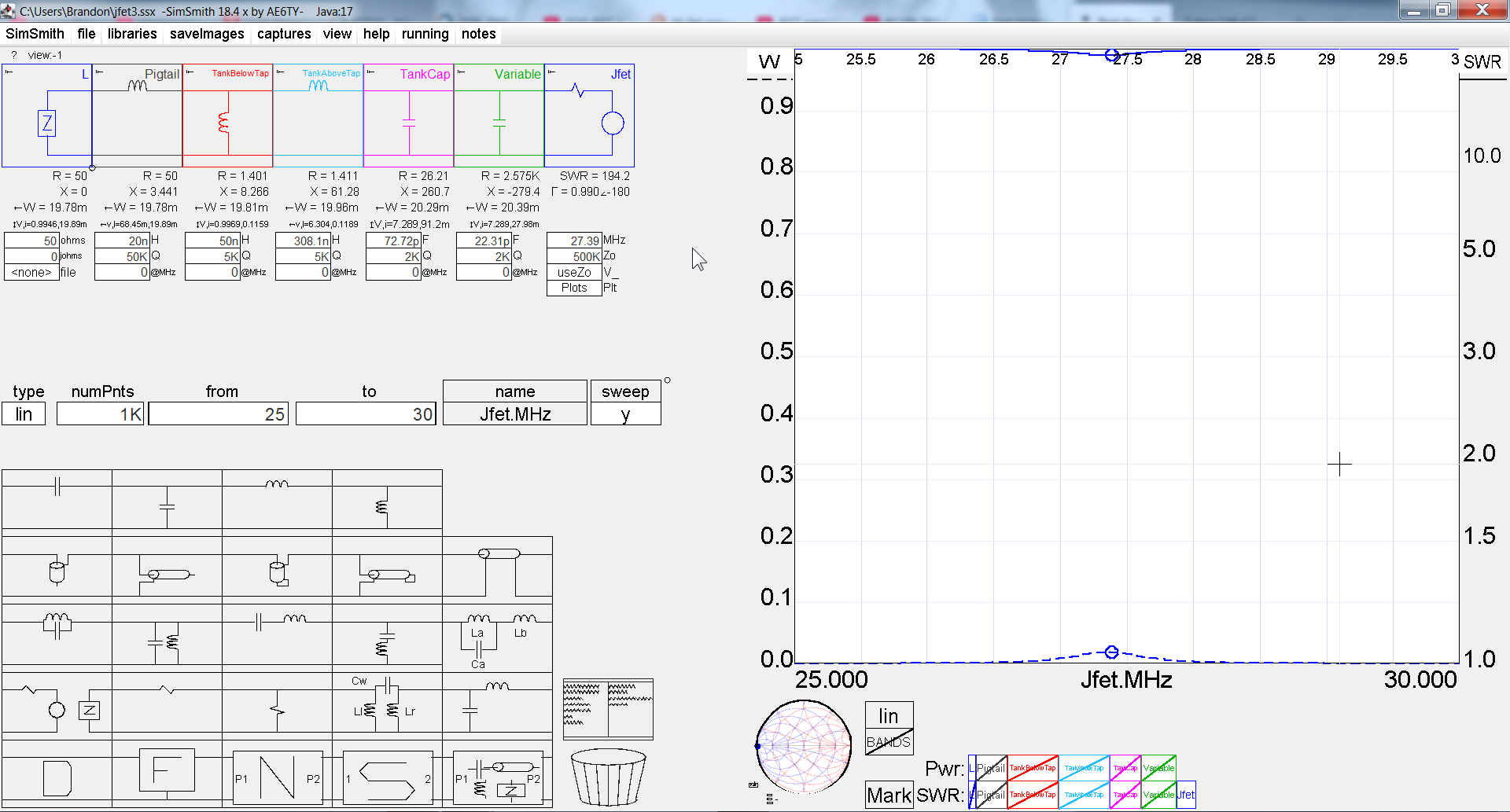This screenshot has height=812, width=1510.
Task: Select the series capacitor component from the palette
Action: (x=57, y=486)
